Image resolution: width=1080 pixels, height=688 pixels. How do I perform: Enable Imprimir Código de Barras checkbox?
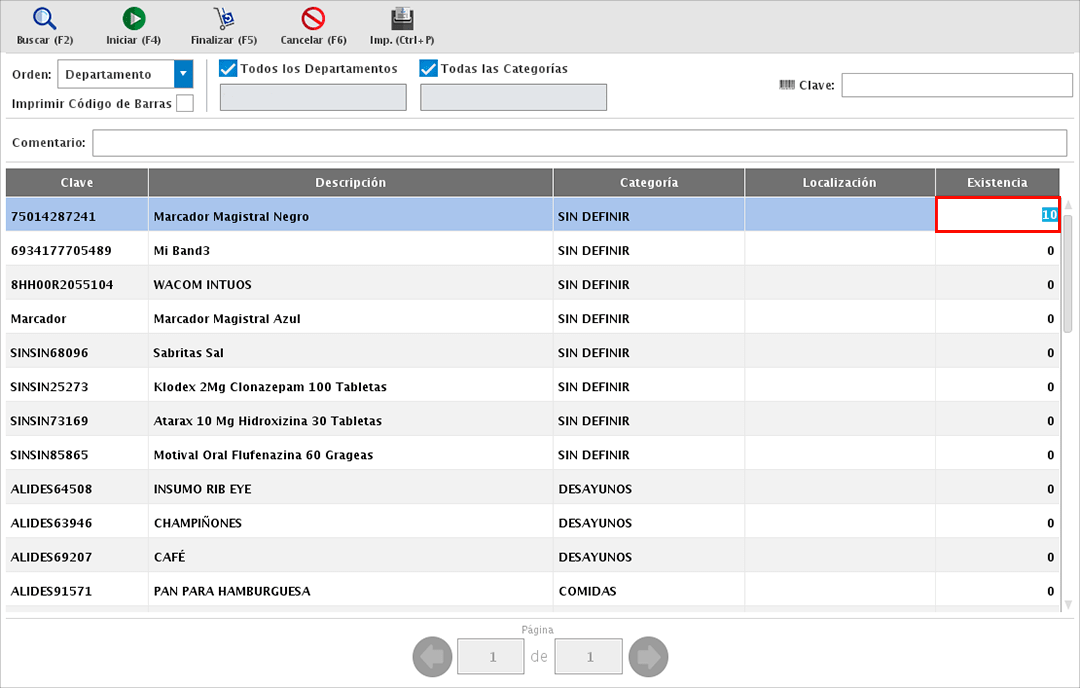point(185,103)
